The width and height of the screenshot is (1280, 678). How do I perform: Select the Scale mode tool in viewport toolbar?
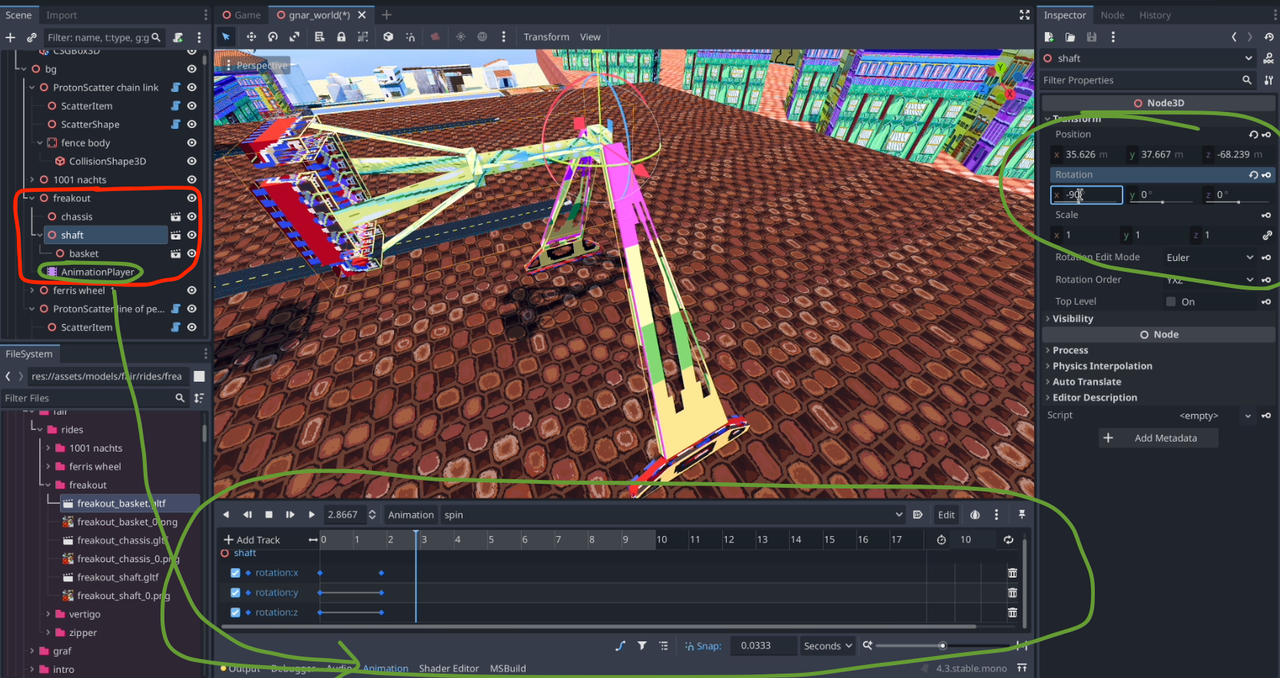pyautogui.click(x=295, y=37)
